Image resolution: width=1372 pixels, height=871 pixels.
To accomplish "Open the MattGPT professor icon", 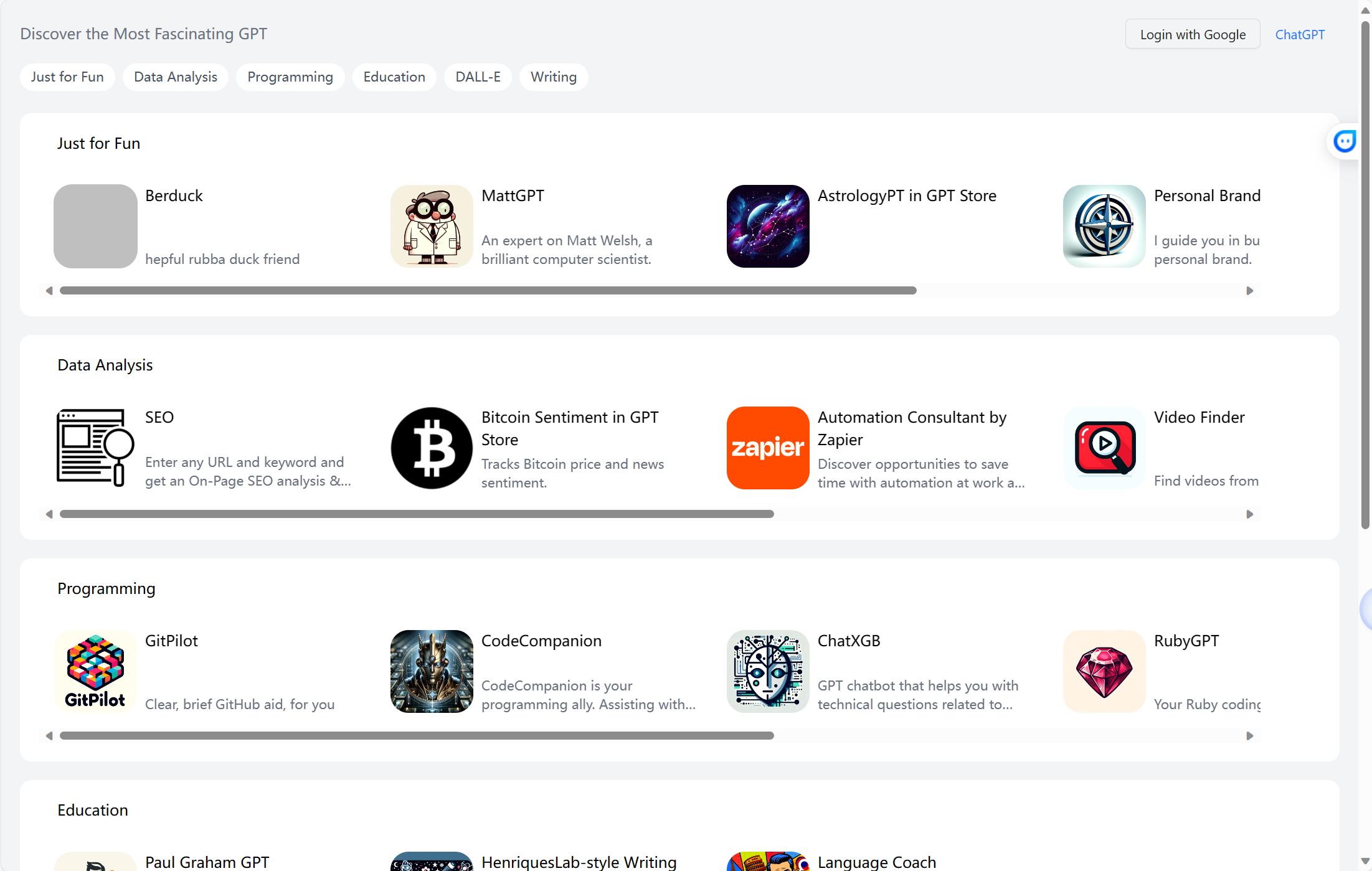I will point(432,226).
